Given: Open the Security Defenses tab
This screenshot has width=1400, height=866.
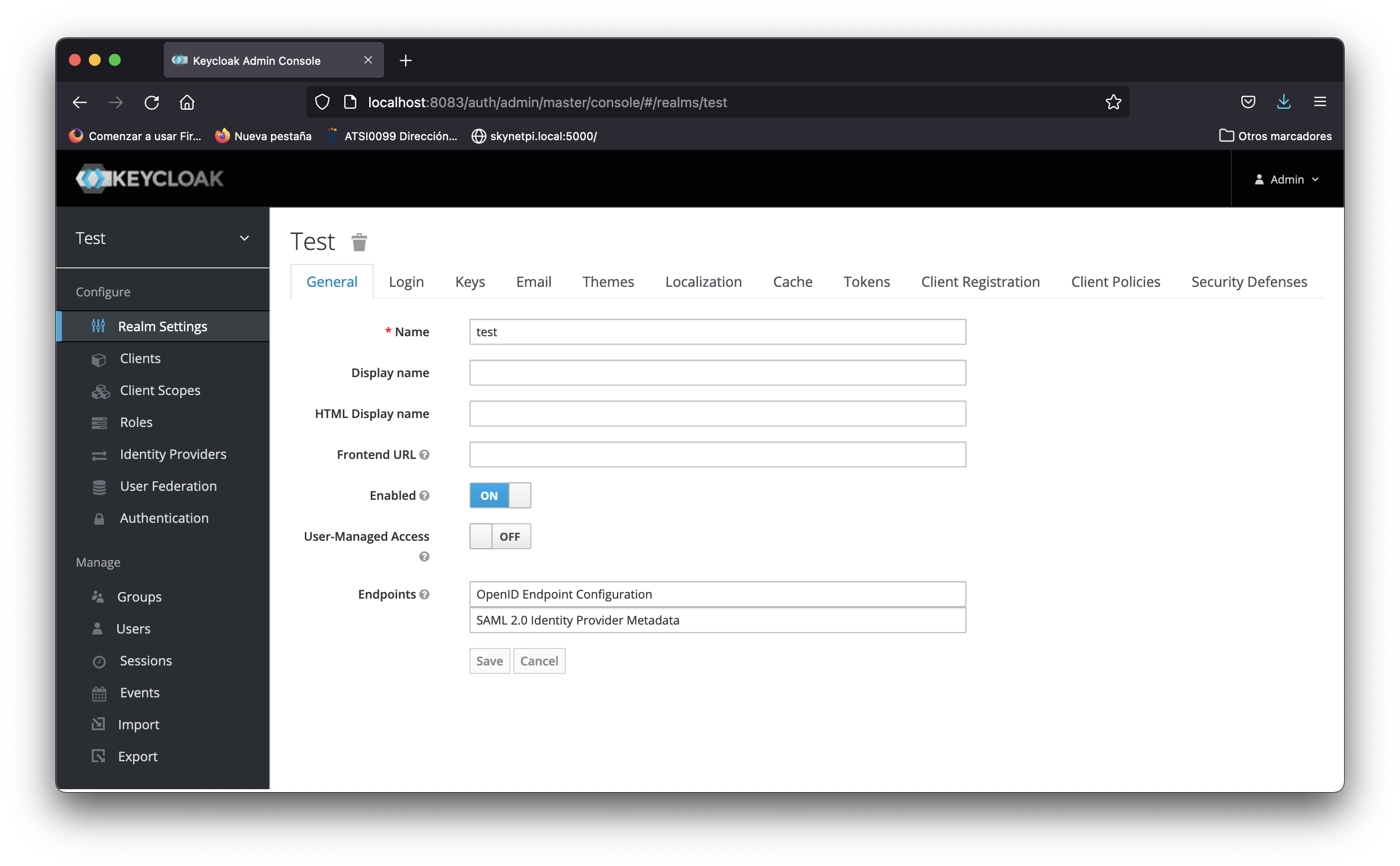Looking at the screenshot, I should [1249, 282].
